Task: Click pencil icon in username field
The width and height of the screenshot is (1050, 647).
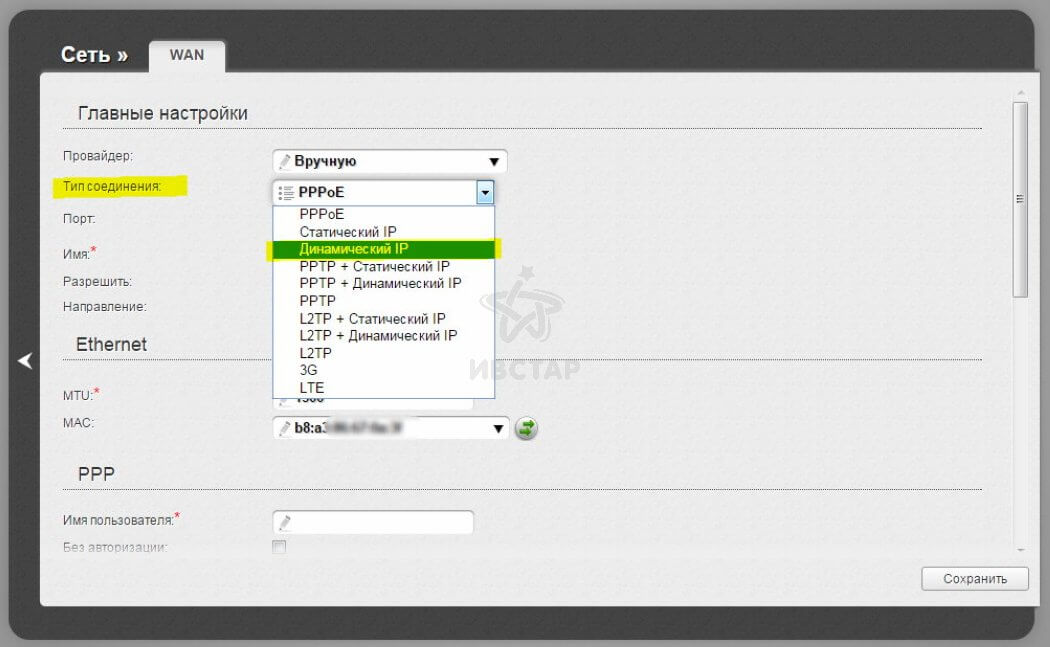Action: 285,523
